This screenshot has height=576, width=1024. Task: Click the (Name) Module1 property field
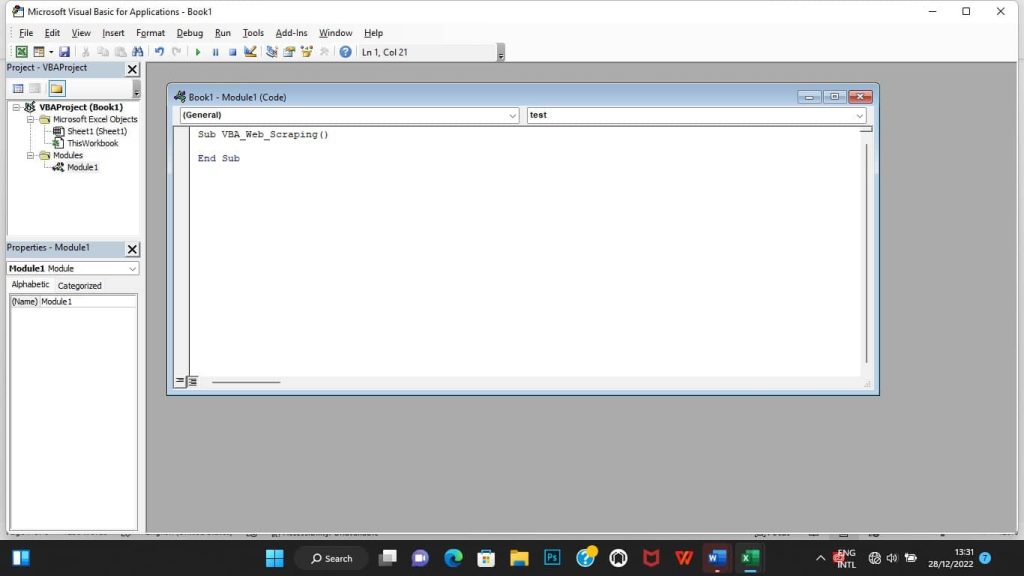[x=73, y=302]
